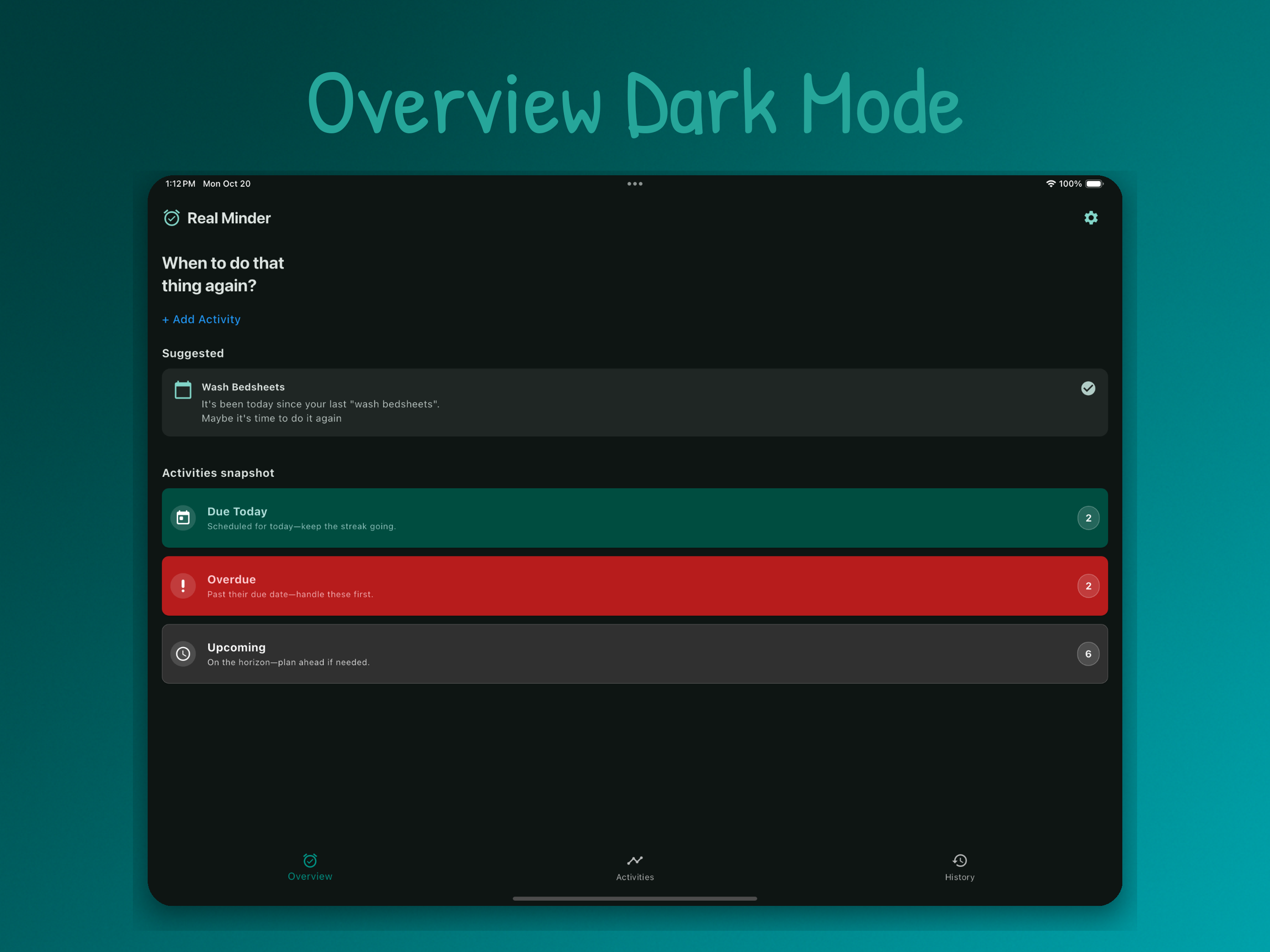Open the Activities trend icon in bottom bar

(635, 860)
